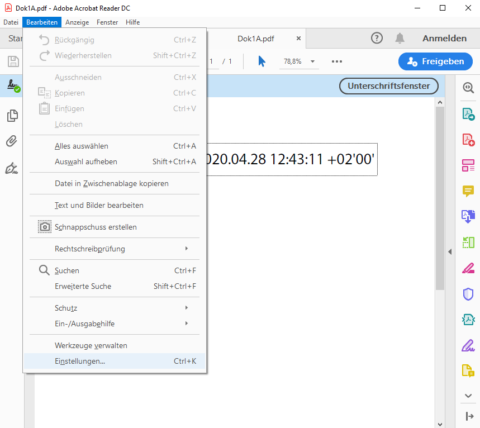Open the Comment yellow speech bubble tool
The height and width of the screenshot is (428, 480).
coord(468,191)
